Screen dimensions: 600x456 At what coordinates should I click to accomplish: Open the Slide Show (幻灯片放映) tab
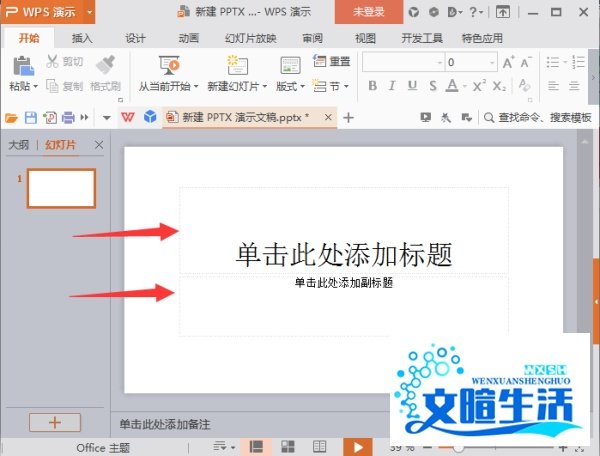click(x=251, y=38)
